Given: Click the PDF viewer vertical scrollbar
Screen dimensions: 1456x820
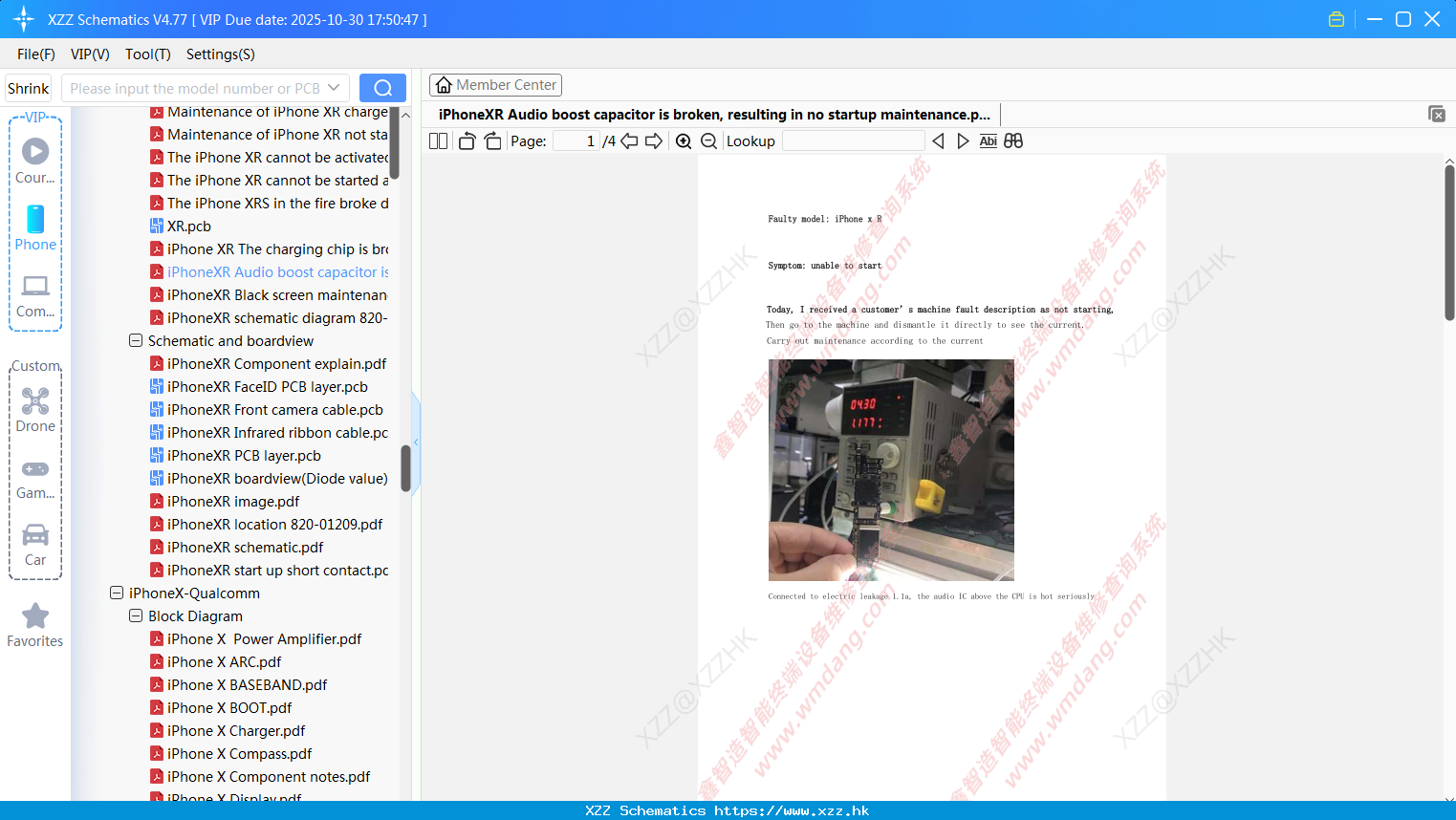Looking at the screenshot, I should [x=1449, y=243].
